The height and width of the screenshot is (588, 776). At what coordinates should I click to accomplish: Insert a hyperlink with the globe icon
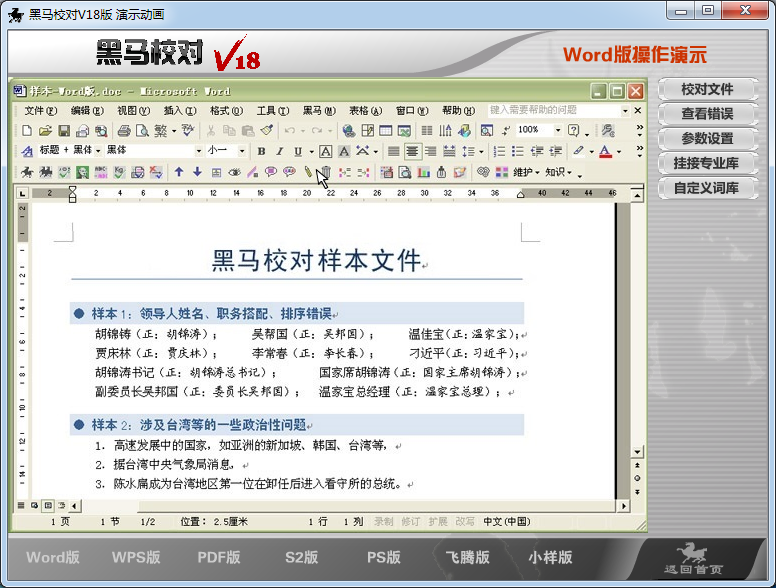(348, 130)
